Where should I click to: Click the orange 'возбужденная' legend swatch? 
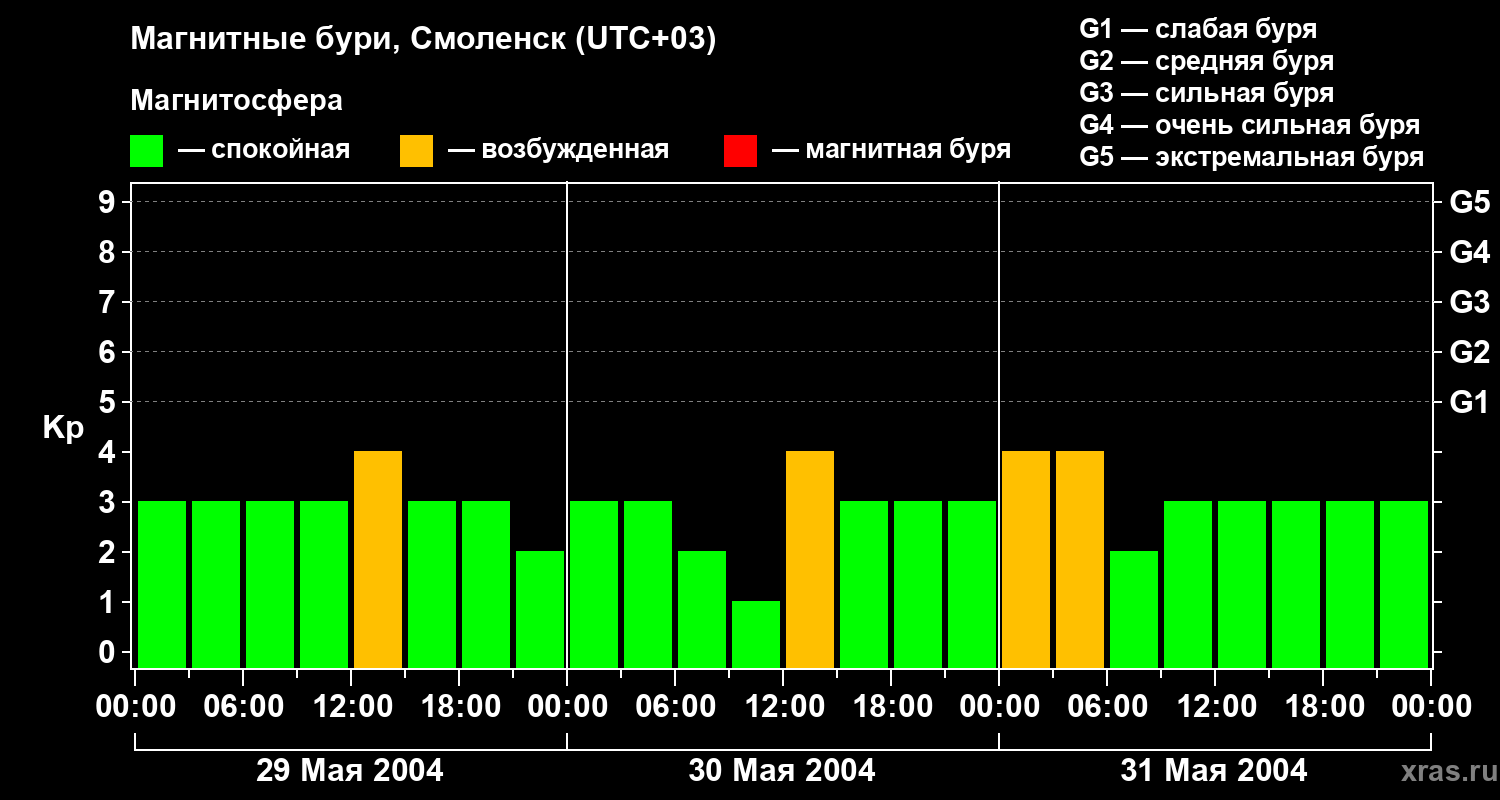pyautogui.click(x=416, y=151)
